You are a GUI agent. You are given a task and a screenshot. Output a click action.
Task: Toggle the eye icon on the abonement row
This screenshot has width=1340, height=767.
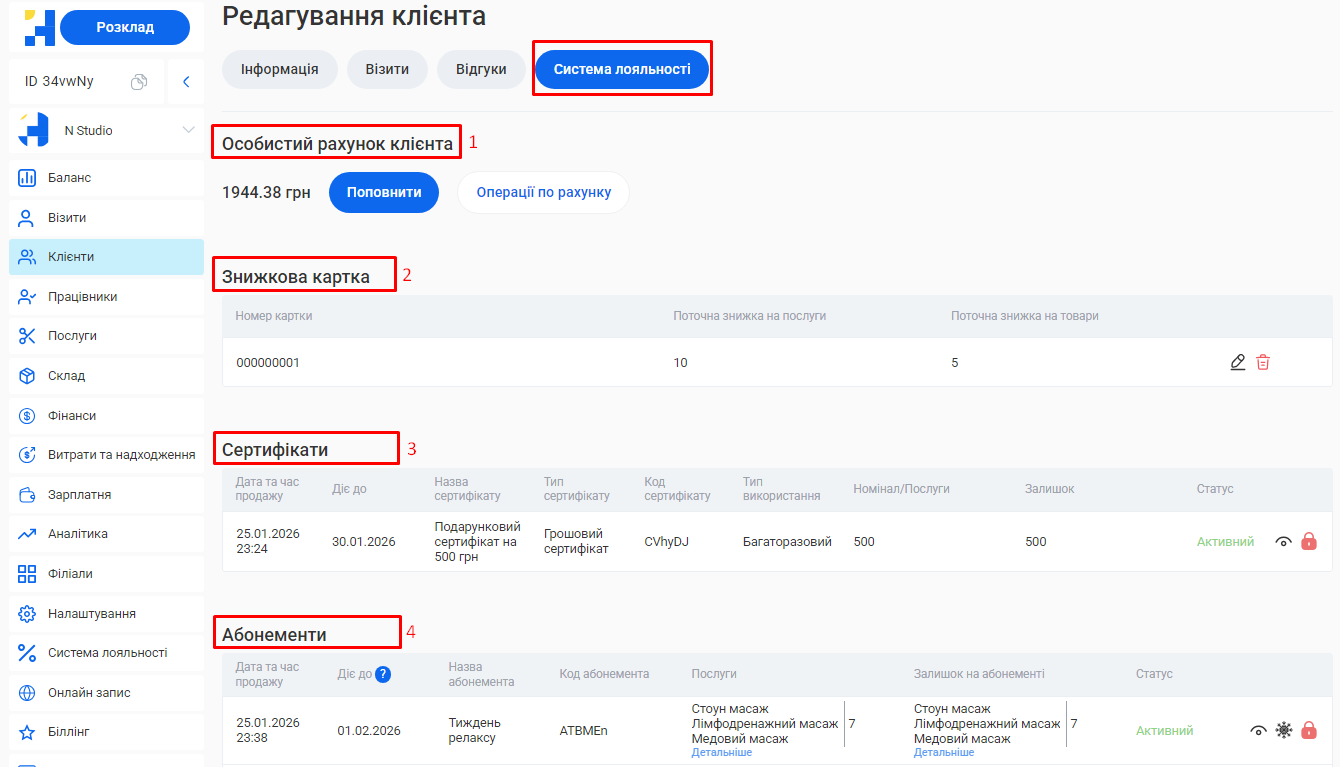point(1259,730)
